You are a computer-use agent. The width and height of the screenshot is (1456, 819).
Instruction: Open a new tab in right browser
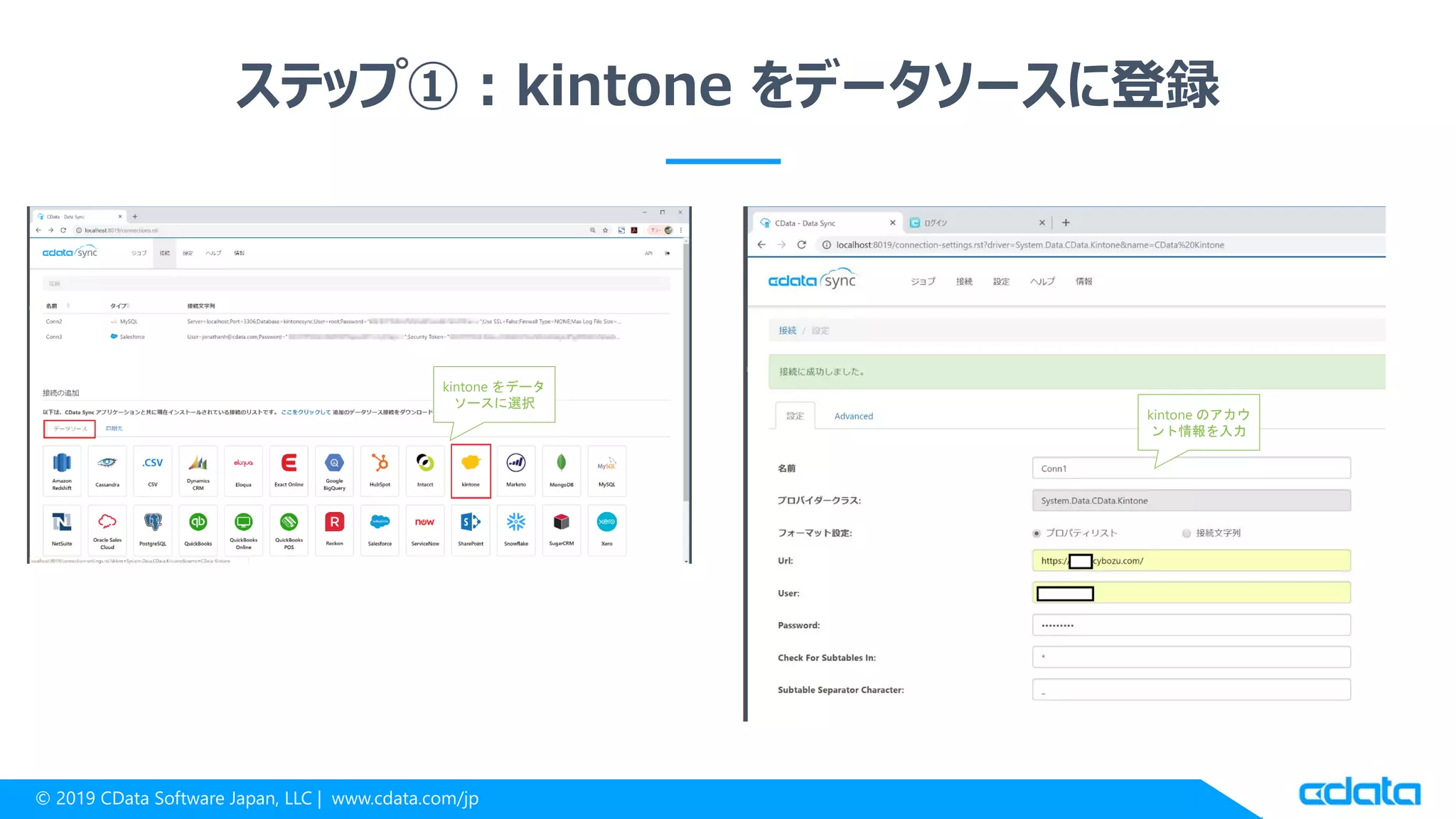(1066, 223)
